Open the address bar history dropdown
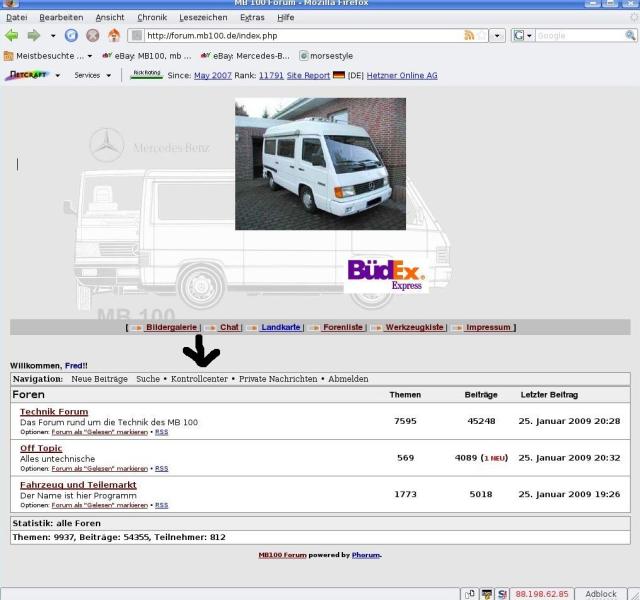This screenshot has width=640, height=600. click(x=497, y=36)
